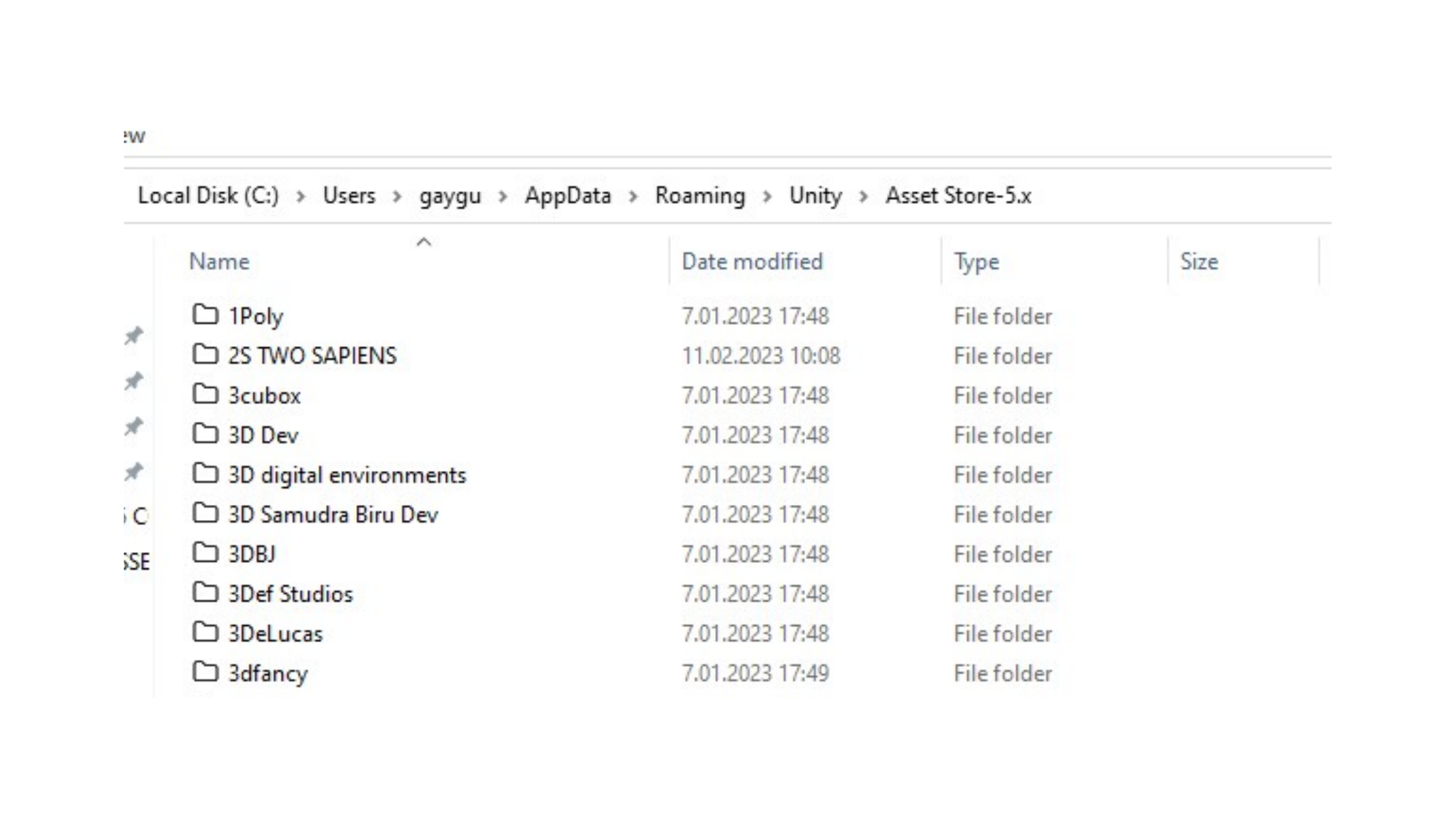Sort by the Type column header

tap(976, 262)
